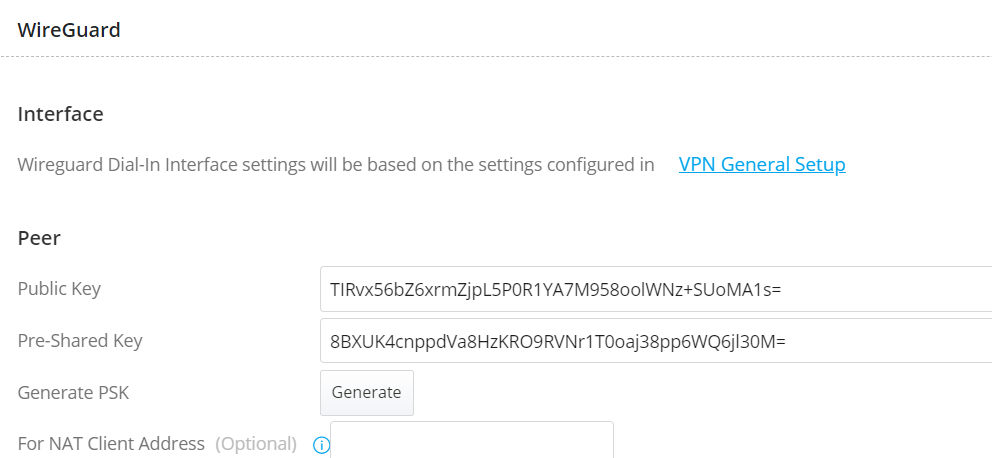Click the Peer heading
The width and height of the screenshot is (992, 458).
[x=39, y=238]
